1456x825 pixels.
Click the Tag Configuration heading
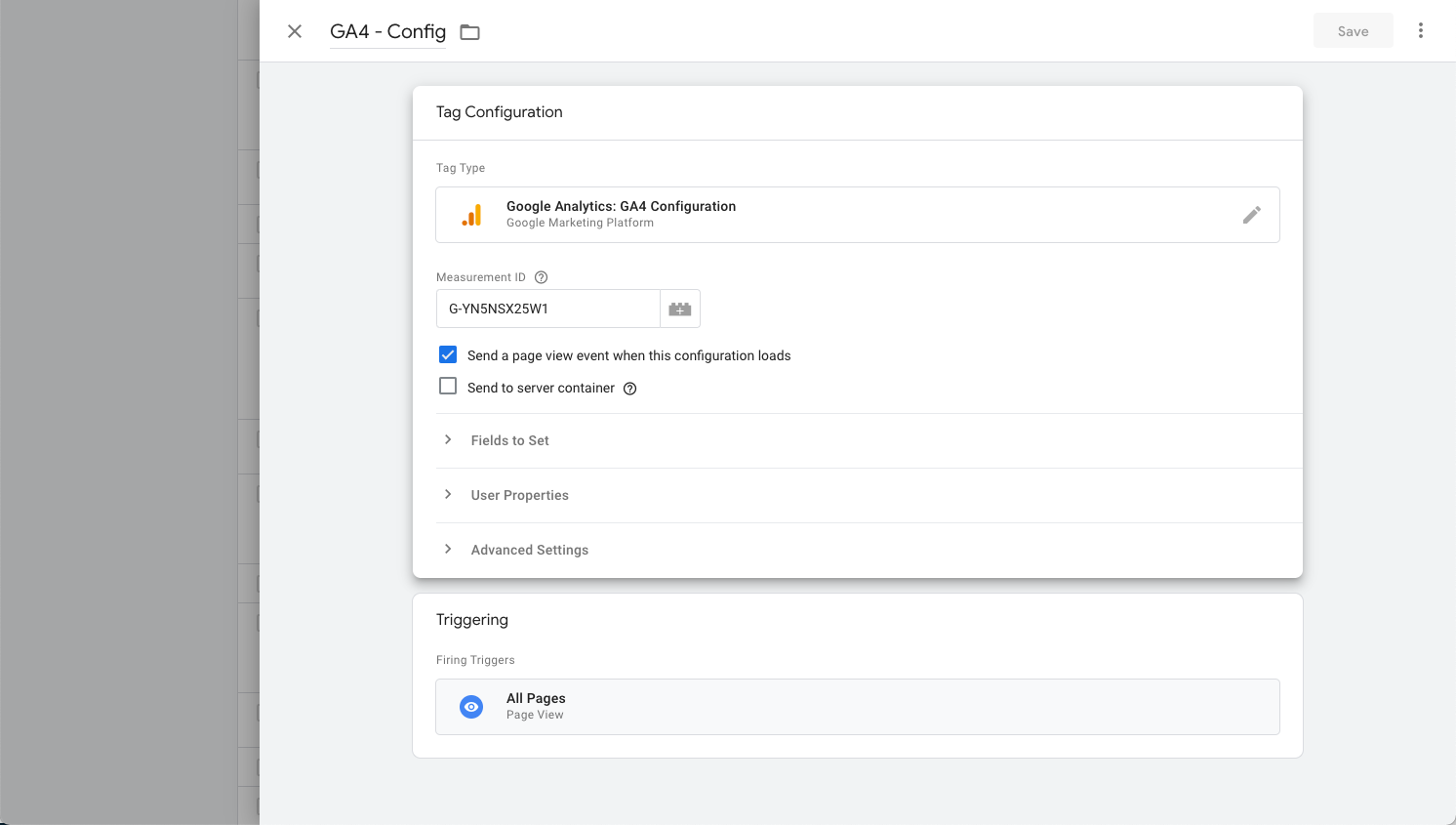click(x=500, y=112)
